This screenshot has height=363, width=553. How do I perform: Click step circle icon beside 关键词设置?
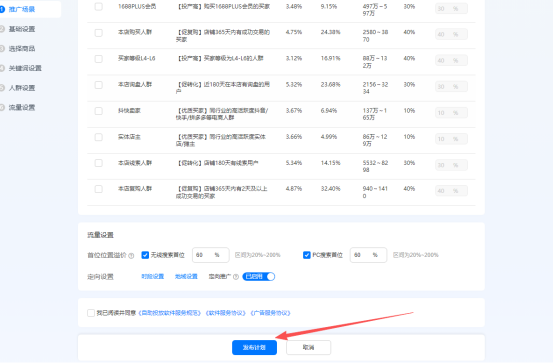coord(2,68)
